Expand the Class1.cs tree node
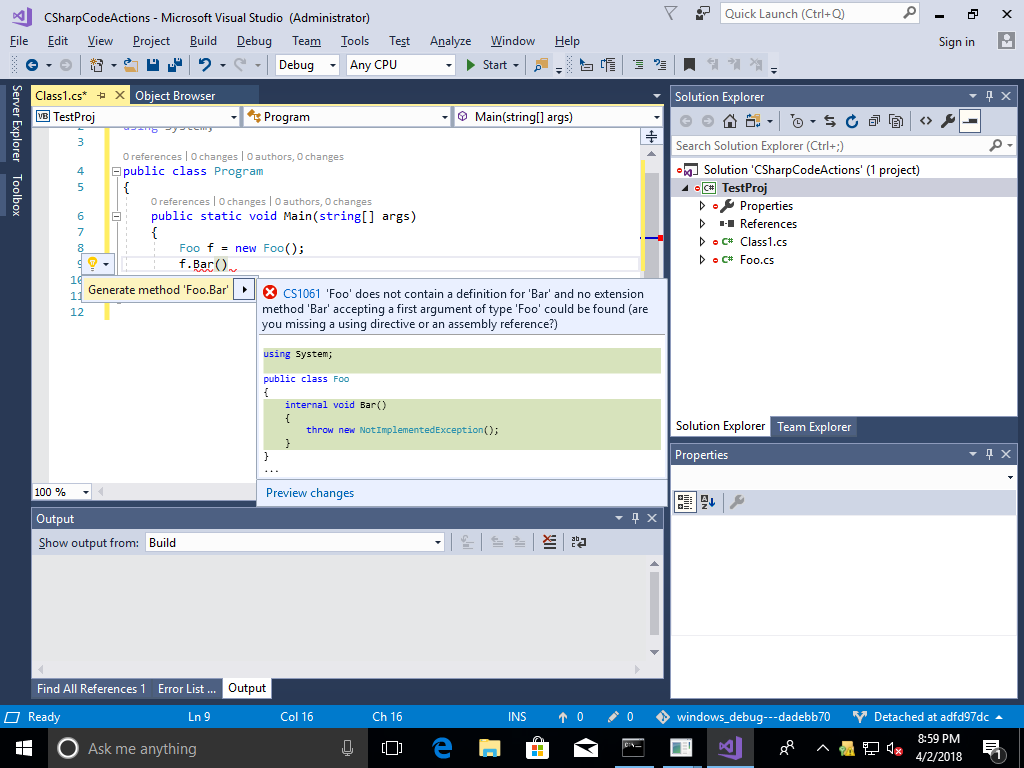Viewport: 1024px width, 768px height. coord(702,242)
